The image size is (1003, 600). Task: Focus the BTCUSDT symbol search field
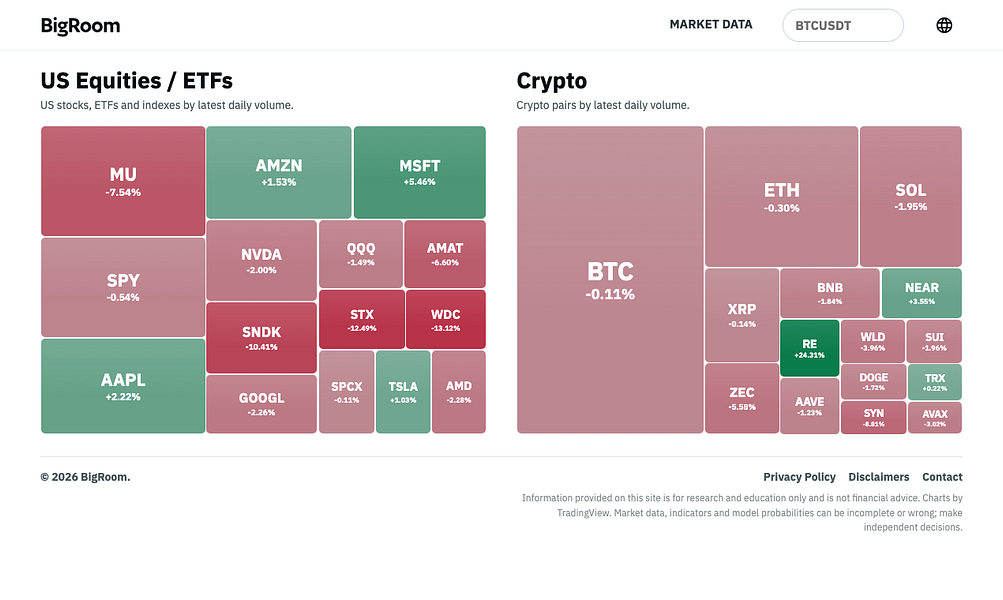(x=843, y=26)
